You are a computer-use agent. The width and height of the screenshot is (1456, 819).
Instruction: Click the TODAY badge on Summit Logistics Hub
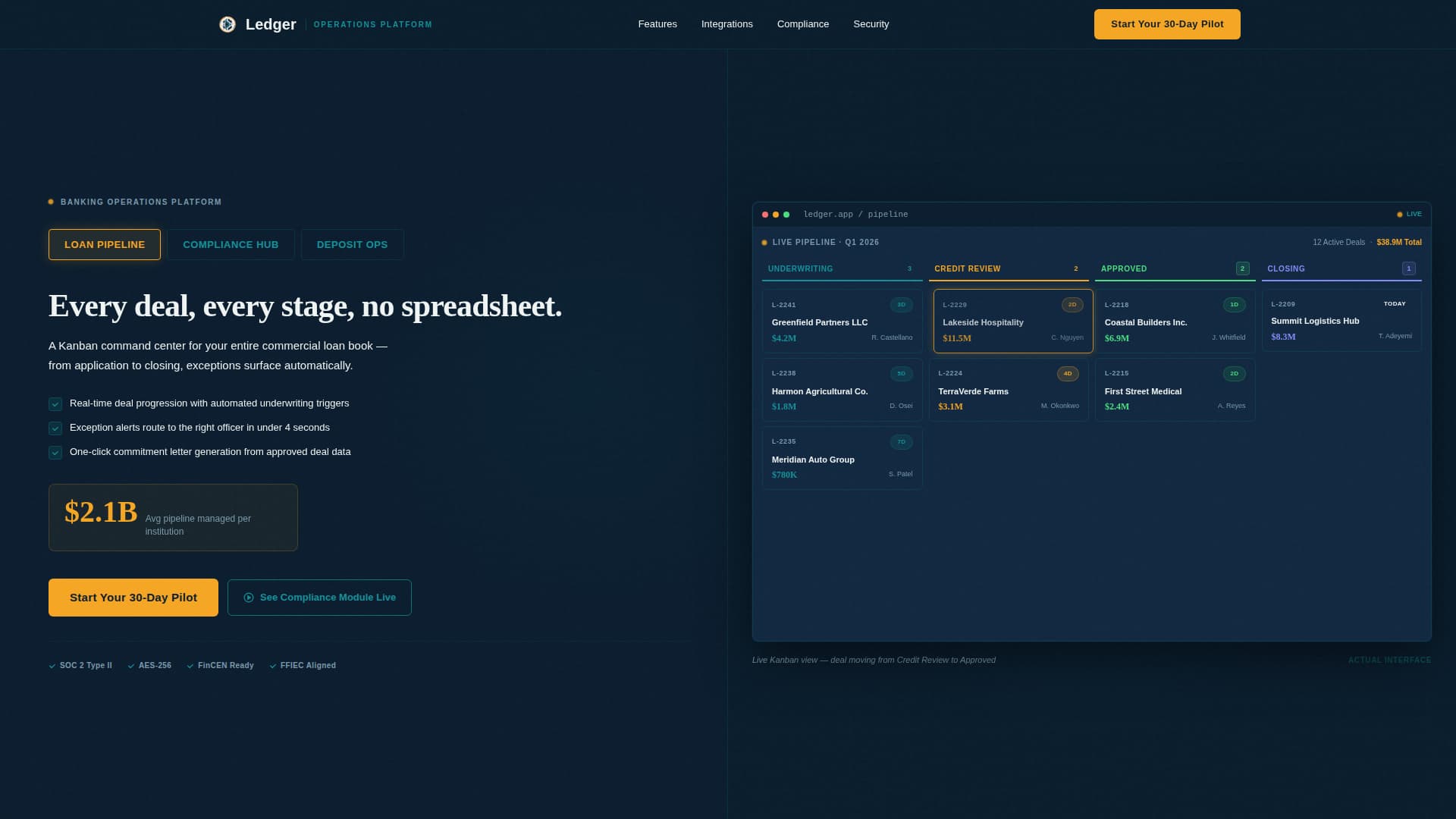(x=1395, y=304)
